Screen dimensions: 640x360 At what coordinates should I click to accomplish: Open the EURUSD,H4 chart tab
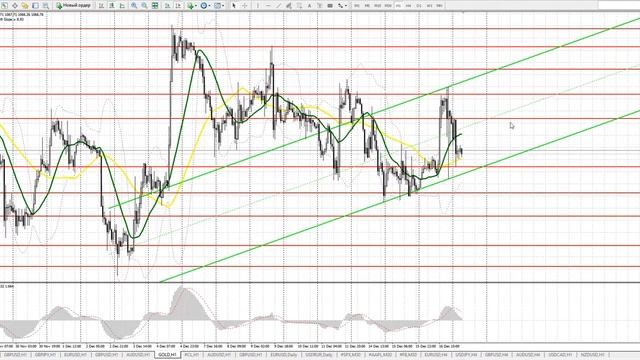pos(436,355)
